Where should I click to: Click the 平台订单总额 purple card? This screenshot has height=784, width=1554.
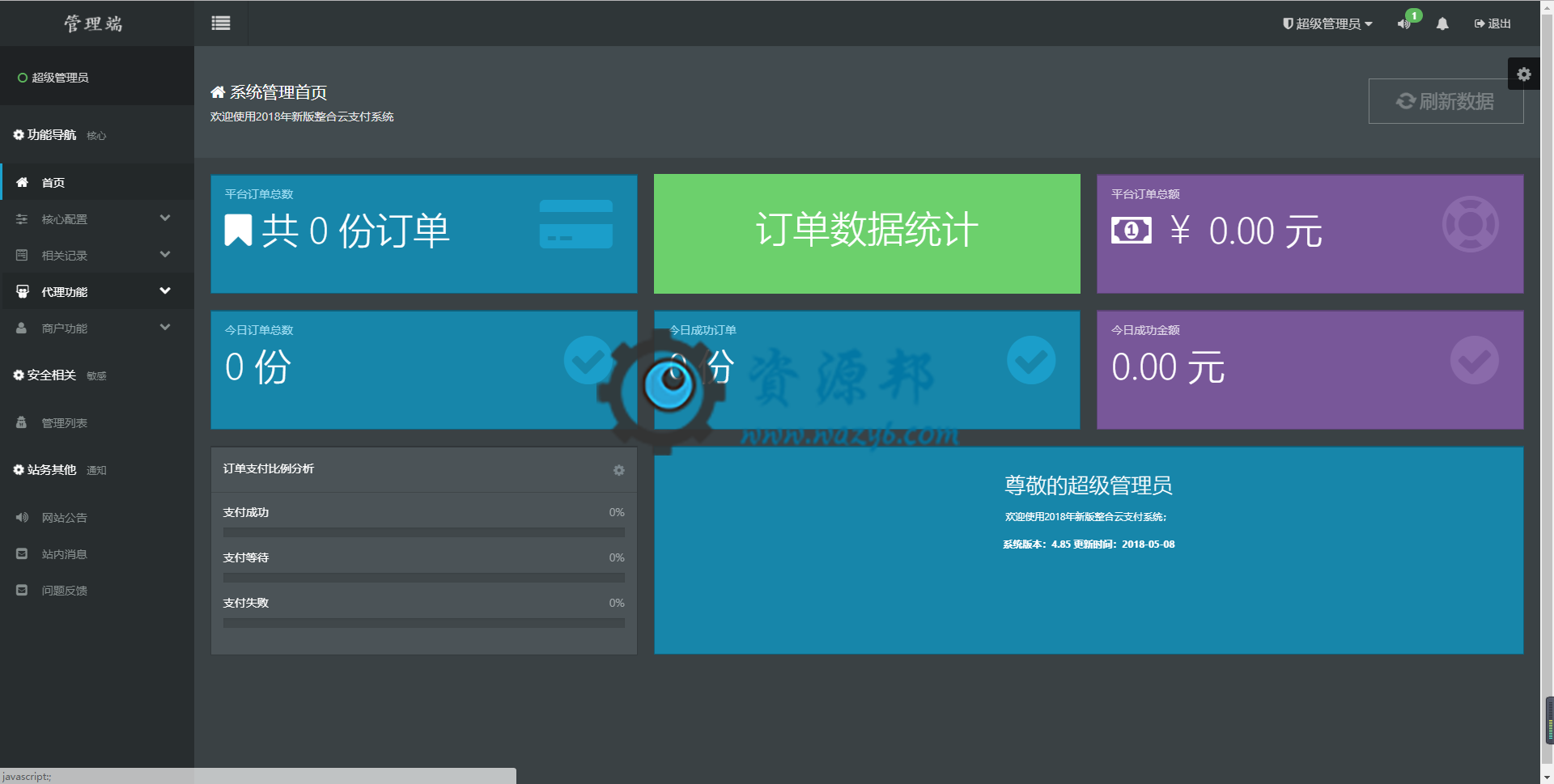pos(1310,234)
